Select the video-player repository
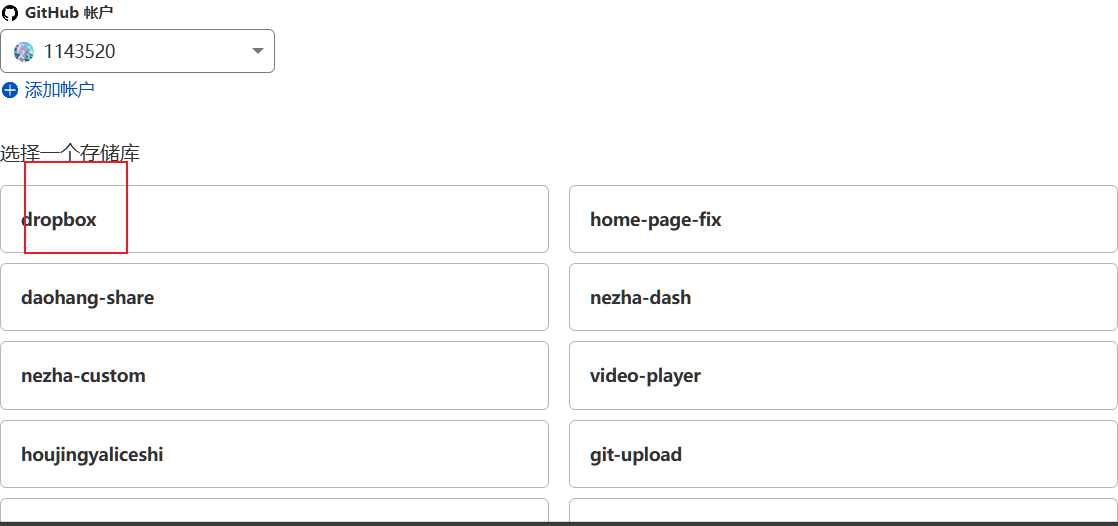This screenshot has width=1118, height=526. coord(645,376)
